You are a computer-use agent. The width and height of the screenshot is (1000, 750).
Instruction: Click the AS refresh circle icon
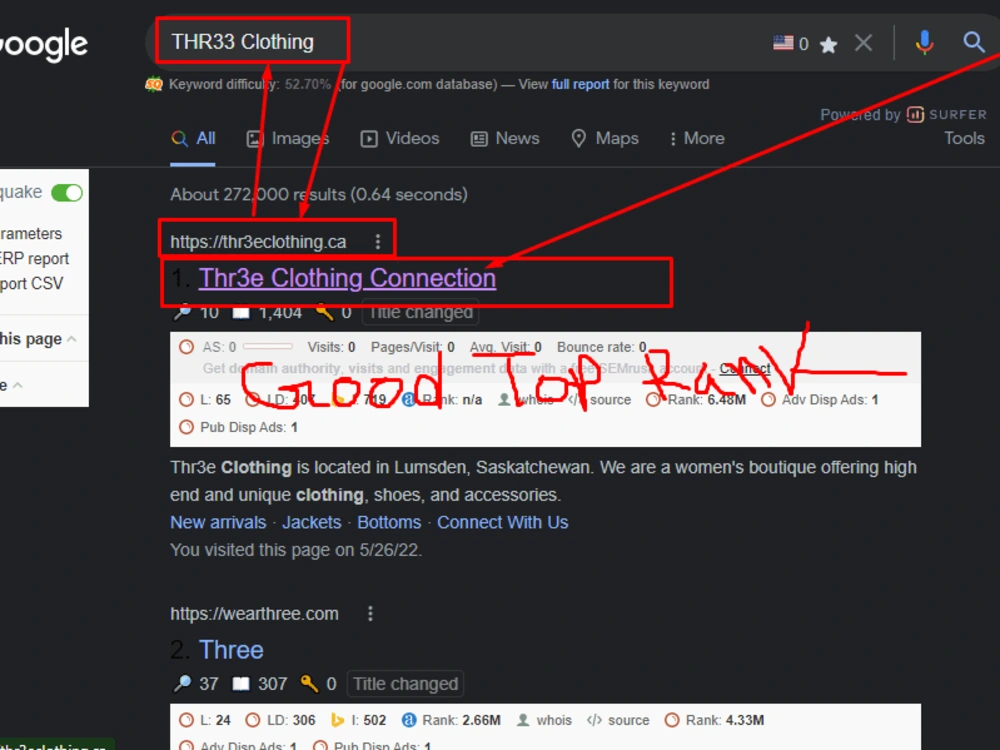click(186, 347)
